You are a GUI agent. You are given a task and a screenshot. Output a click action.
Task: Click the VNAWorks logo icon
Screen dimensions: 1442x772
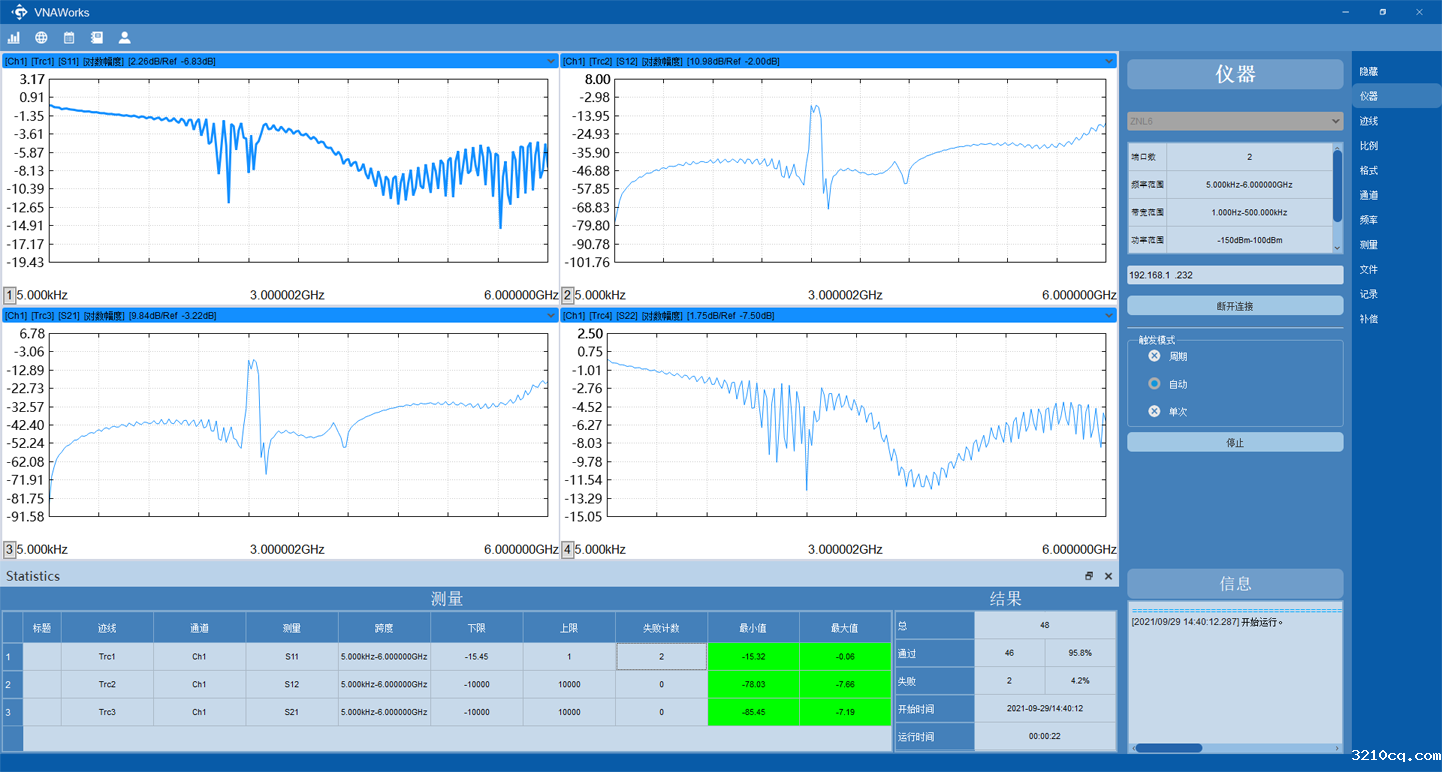point(19,12)
